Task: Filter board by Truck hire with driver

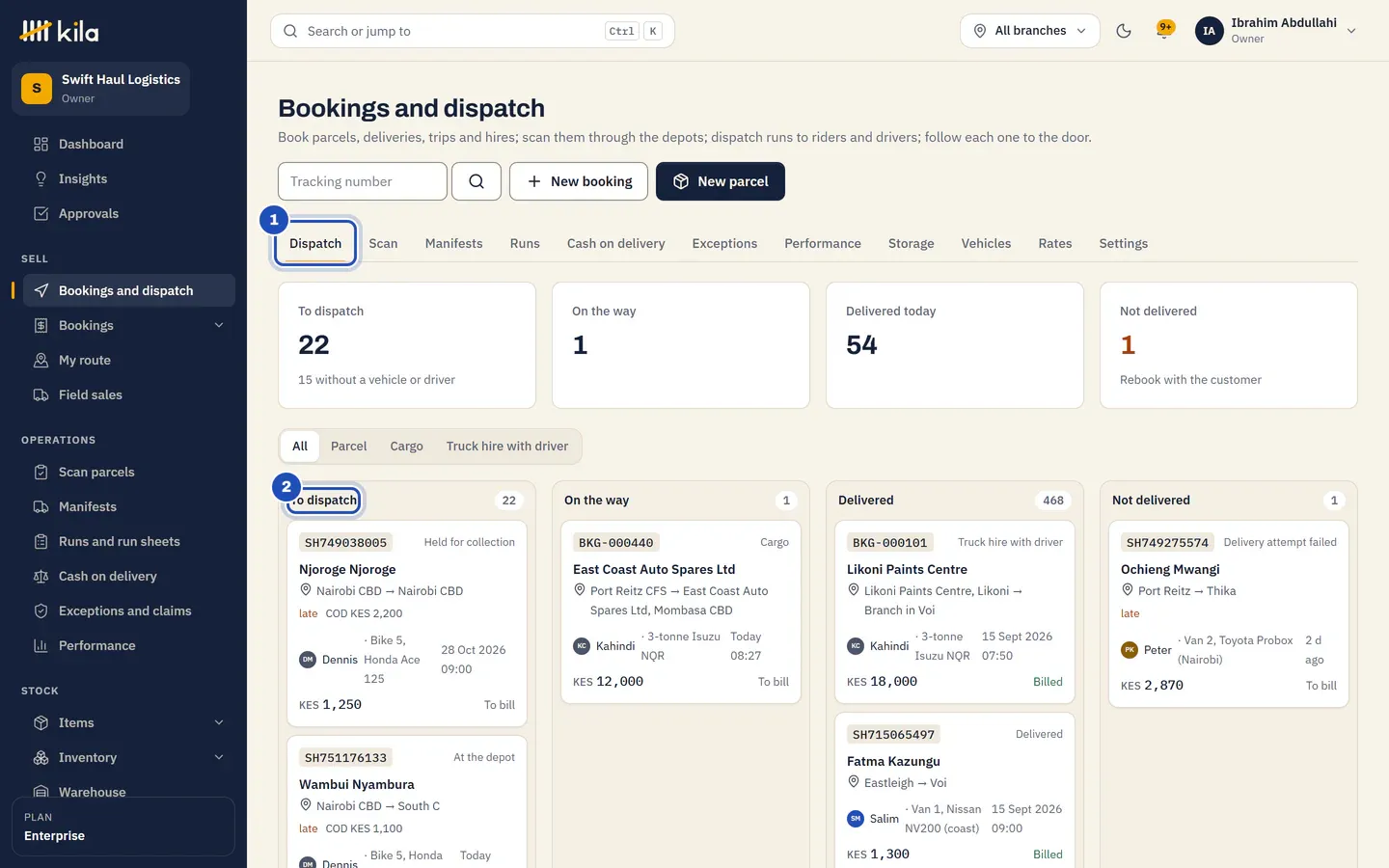Action: [x=507, y=446]
